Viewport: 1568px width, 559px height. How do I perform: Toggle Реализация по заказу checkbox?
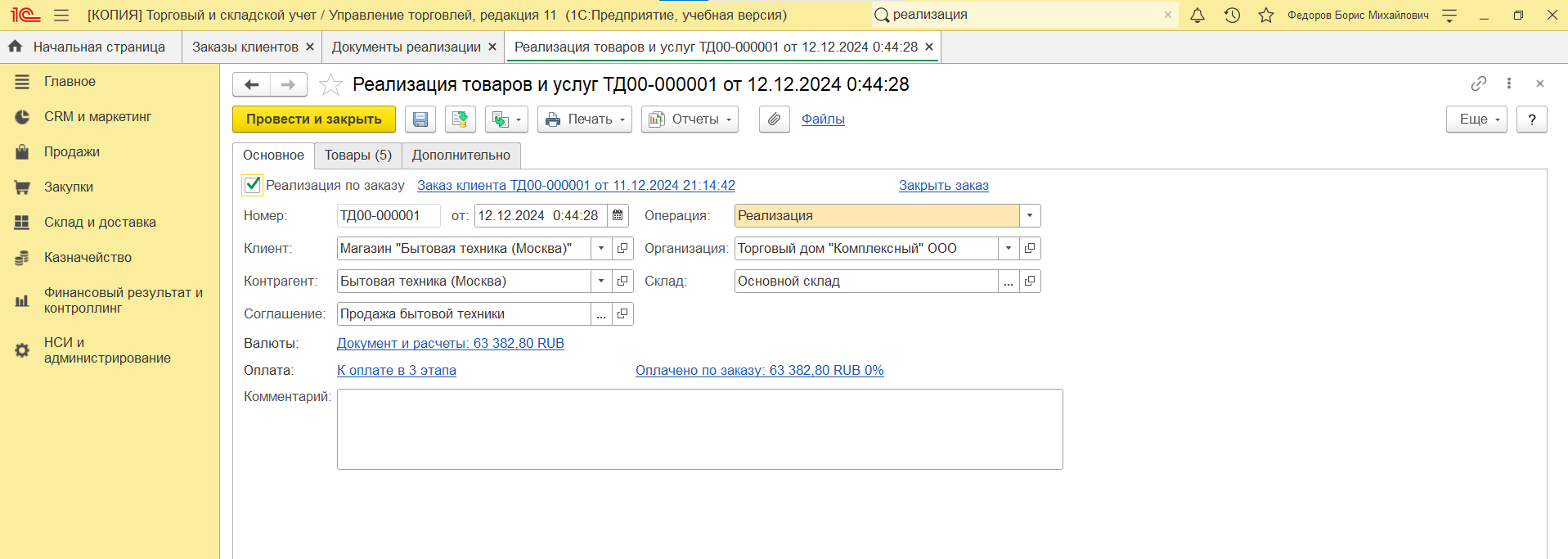click(x=253, y=185)
